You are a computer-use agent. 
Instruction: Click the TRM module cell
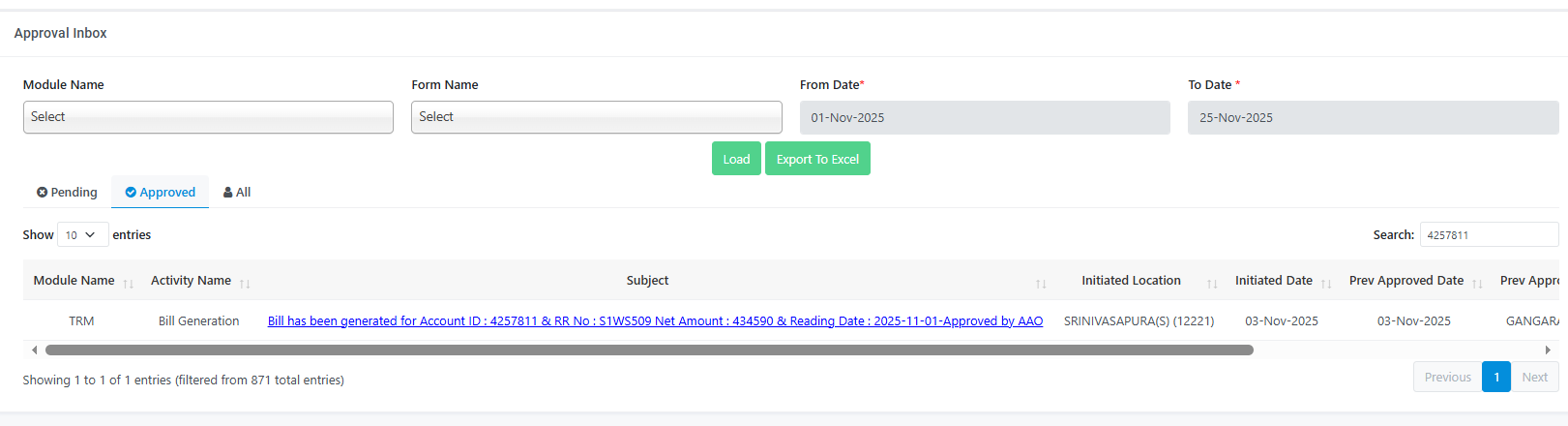[x=81, y=320]
